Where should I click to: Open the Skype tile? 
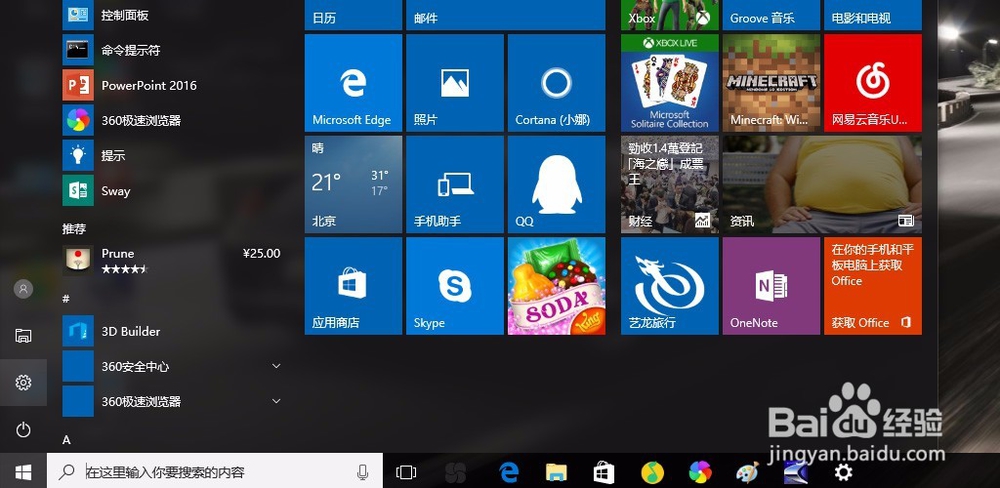pyautogui.click(x=455, y=286)
